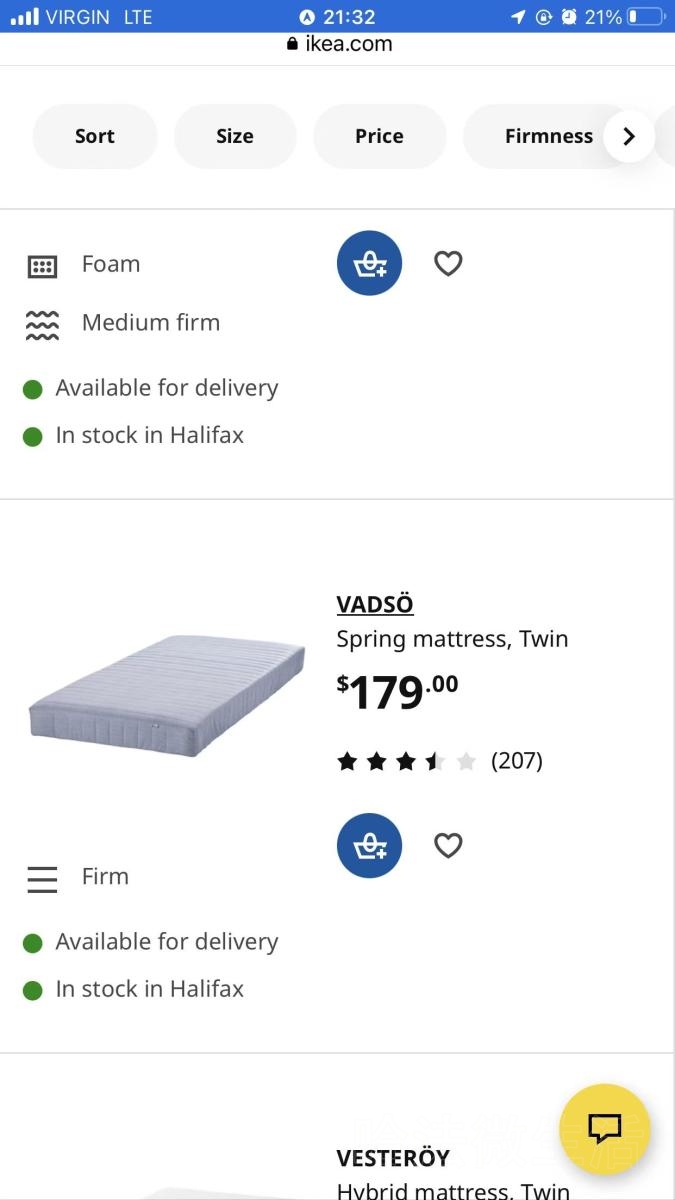
Task: Favorite the VADSÖ spring mattress
Action: click(448, 846)
